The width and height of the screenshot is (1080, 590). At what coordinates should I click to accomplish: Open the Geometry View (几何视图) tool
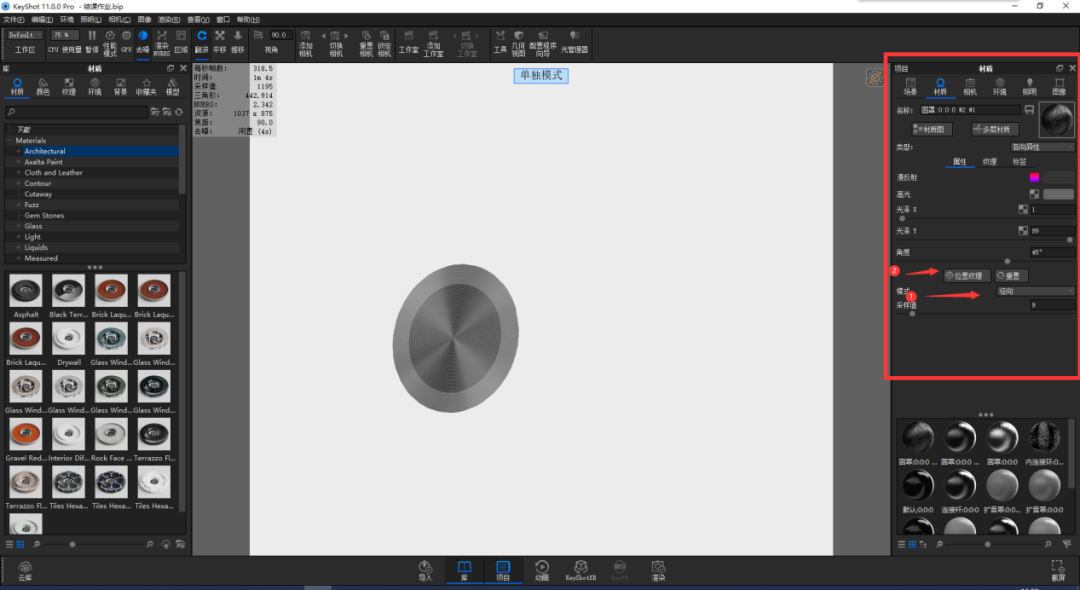tap(518, 43)
